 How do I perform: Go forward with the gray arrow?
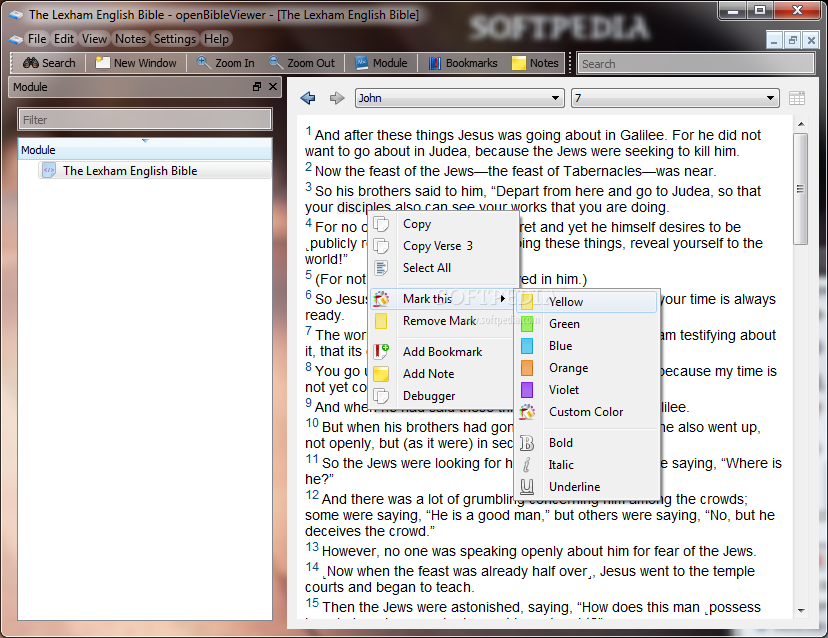coord(337,98)
